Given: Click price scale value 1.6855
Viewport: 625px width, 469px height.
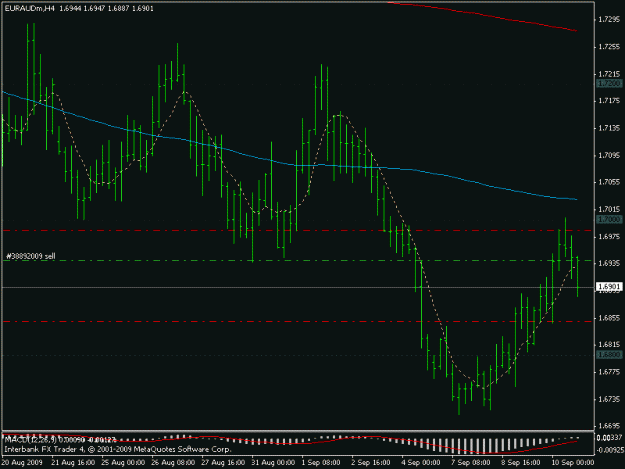Looking at the screenshot, I should (609, 318).
